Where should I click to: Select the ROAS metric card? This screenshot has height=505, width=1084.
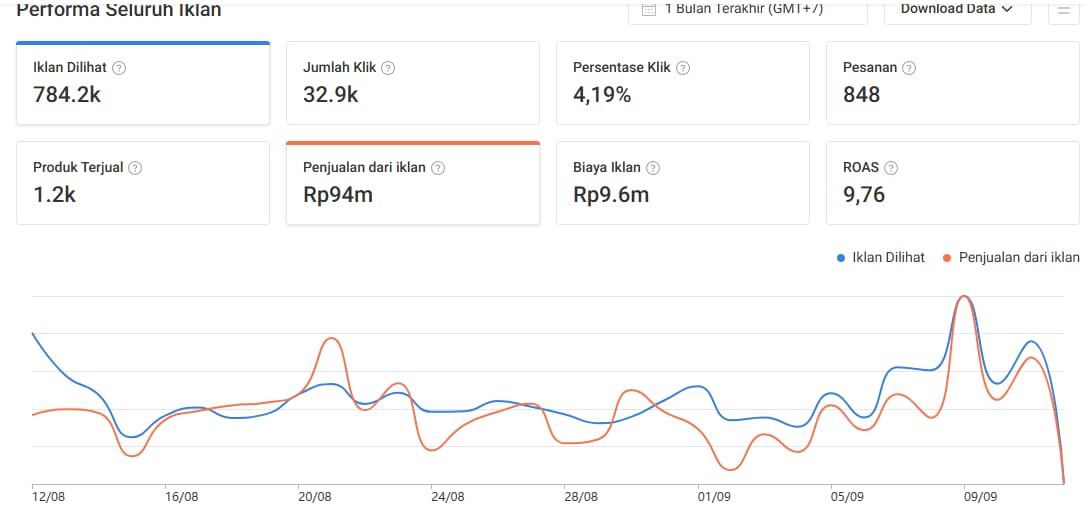[952, 183]
